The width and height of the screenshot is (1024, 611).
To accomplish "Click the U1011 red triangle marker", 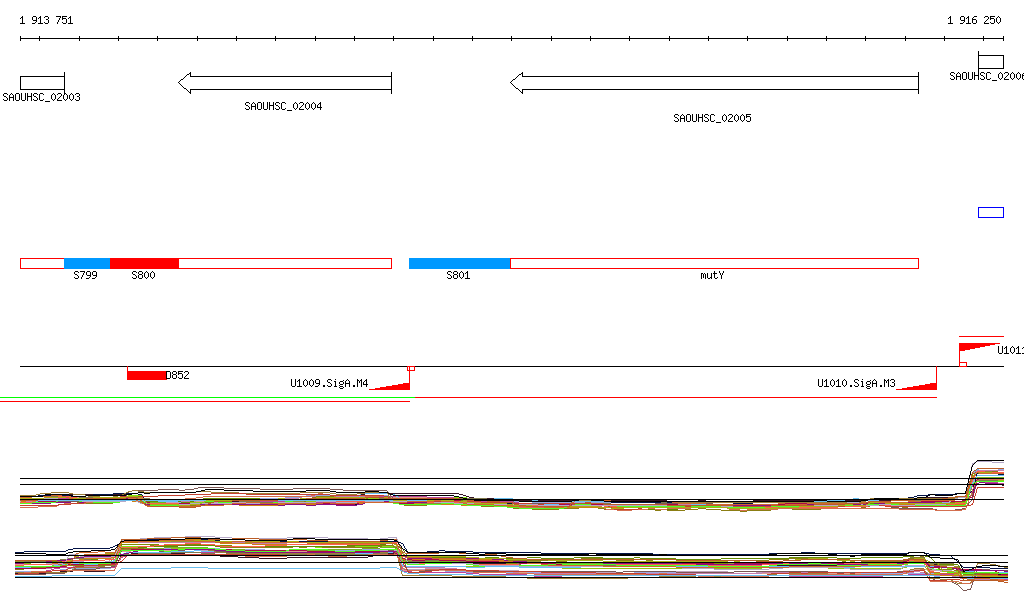I will (x=979, y=347).
